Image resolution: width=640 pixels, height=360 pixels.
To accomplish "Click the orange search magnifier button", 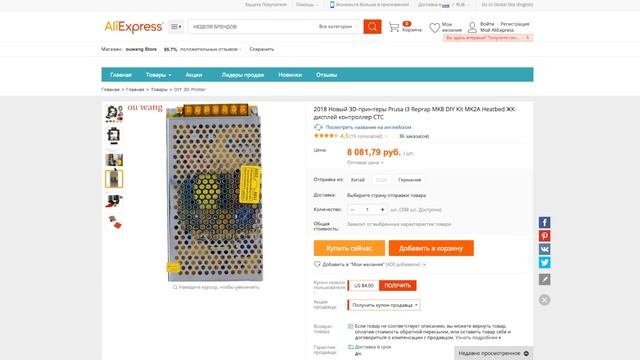I will coord(372,27).
